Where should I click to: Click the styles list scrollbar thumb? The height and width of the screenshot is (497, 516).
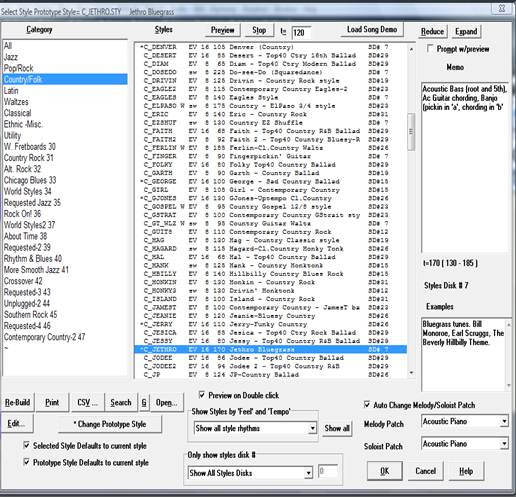(x=411, y=132)
